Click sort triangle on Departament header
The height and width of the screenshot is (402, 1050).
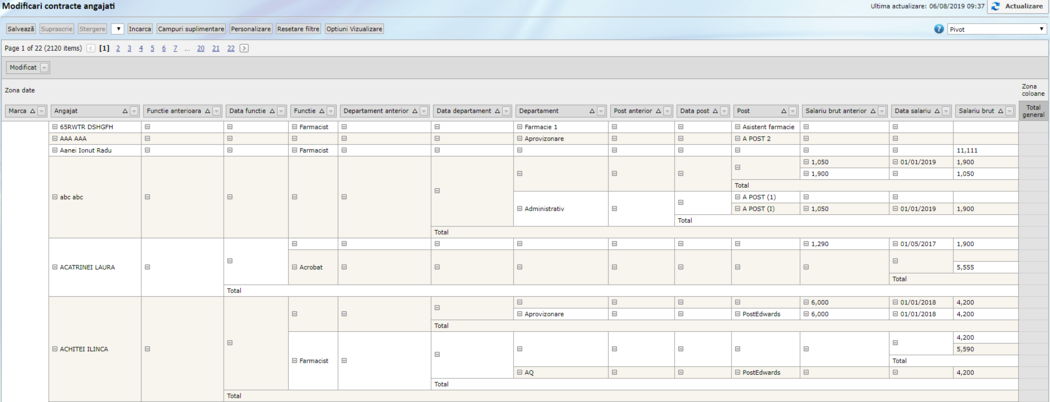(591, 111)
